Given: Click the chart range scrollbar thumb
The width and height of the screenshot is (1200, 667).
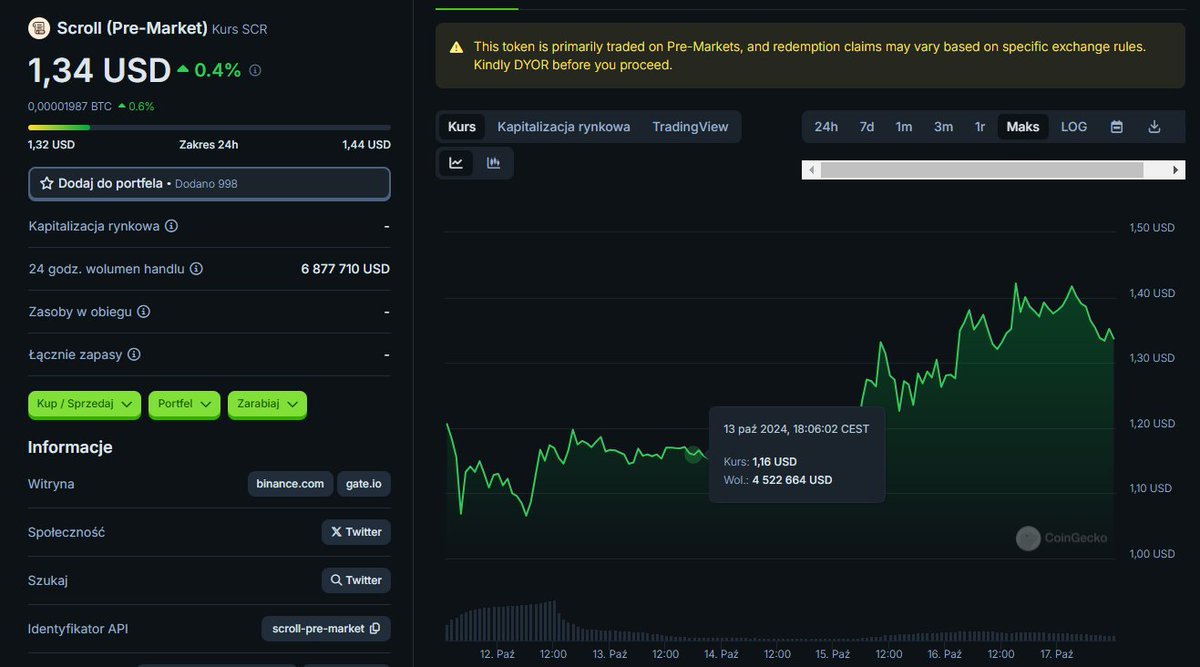Looking at the screenshot, I should click(982, 171).
